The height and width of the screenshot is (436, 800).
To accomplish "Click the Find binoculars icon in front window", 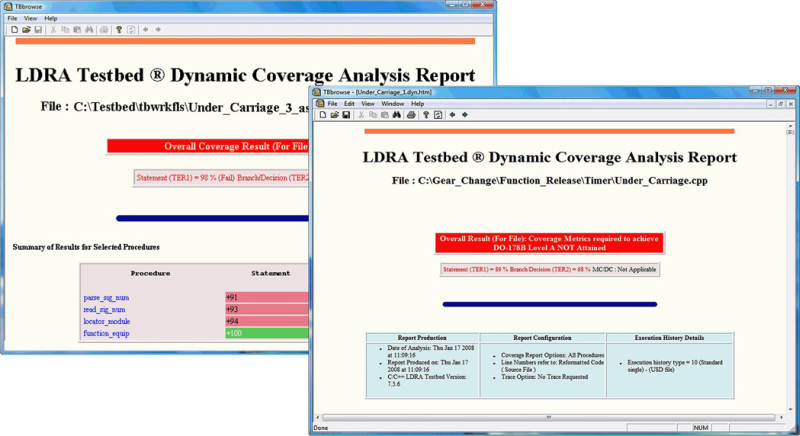I will [396, 115].
